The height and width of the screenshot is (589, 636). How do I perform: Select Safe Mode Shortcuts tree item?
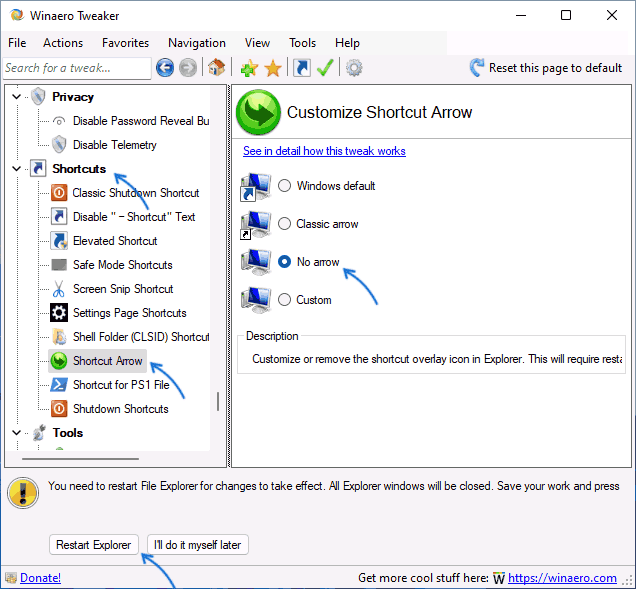[122, 265]
